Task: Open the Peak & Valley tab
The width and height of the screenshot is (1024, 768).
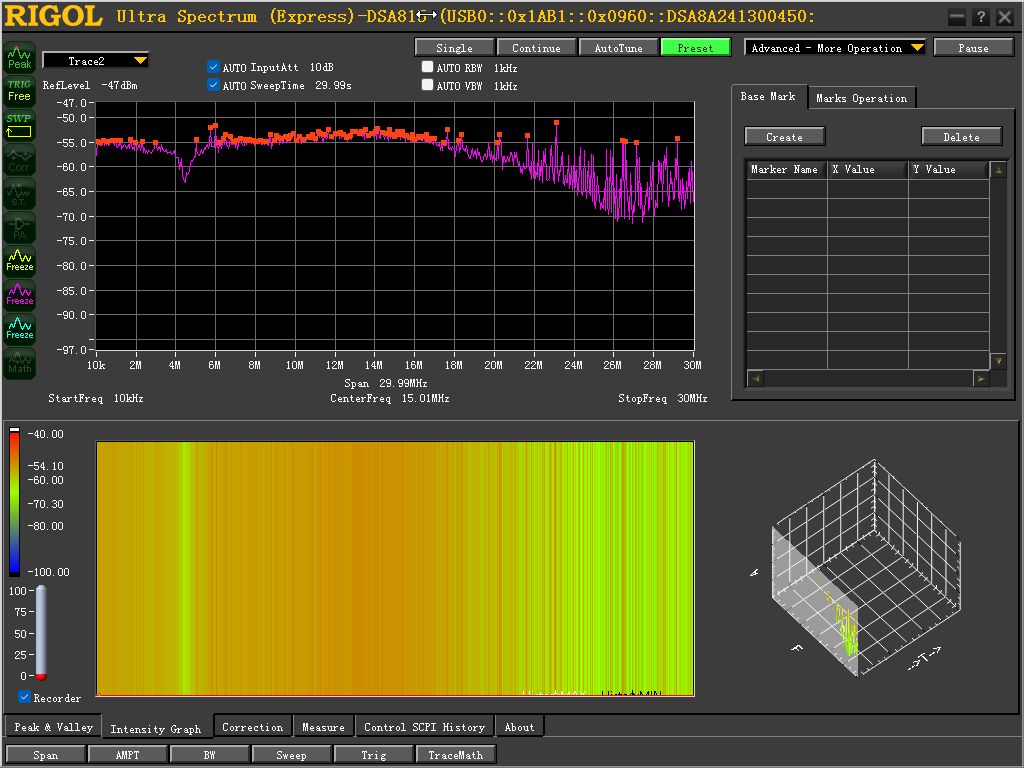Action: [x=54, y=727]
